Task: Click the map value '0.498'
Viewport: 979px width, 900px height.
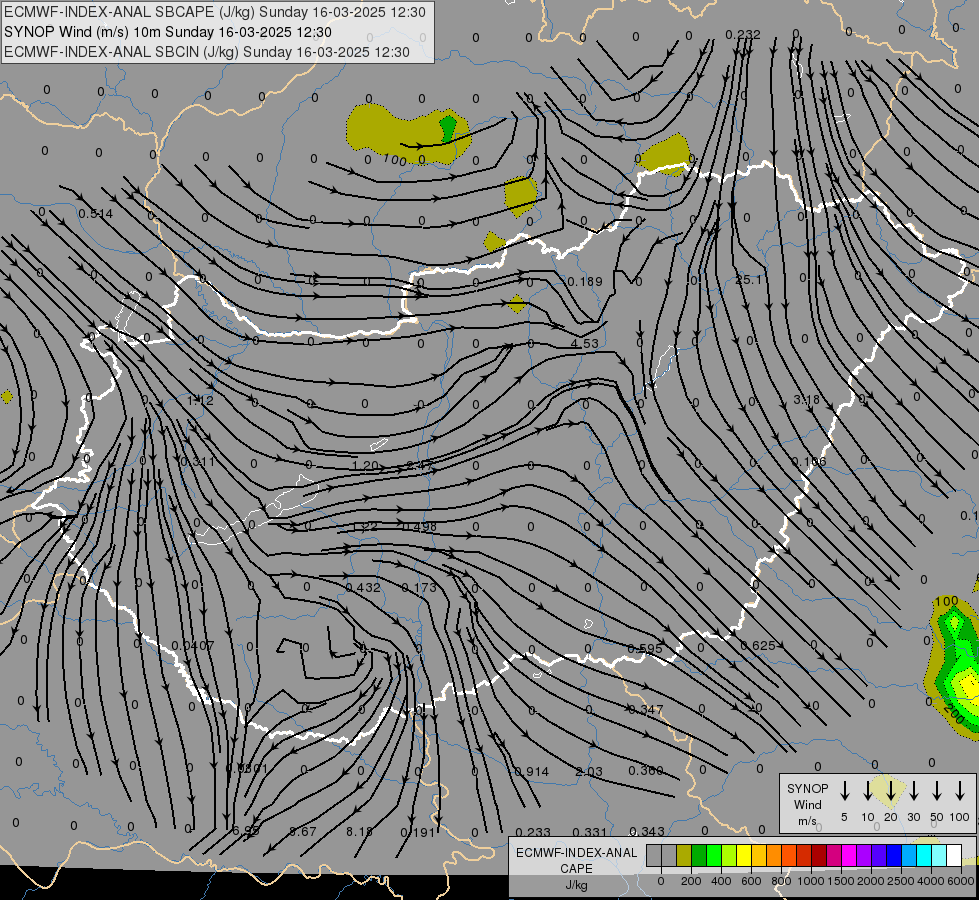Action: (420, 527)
